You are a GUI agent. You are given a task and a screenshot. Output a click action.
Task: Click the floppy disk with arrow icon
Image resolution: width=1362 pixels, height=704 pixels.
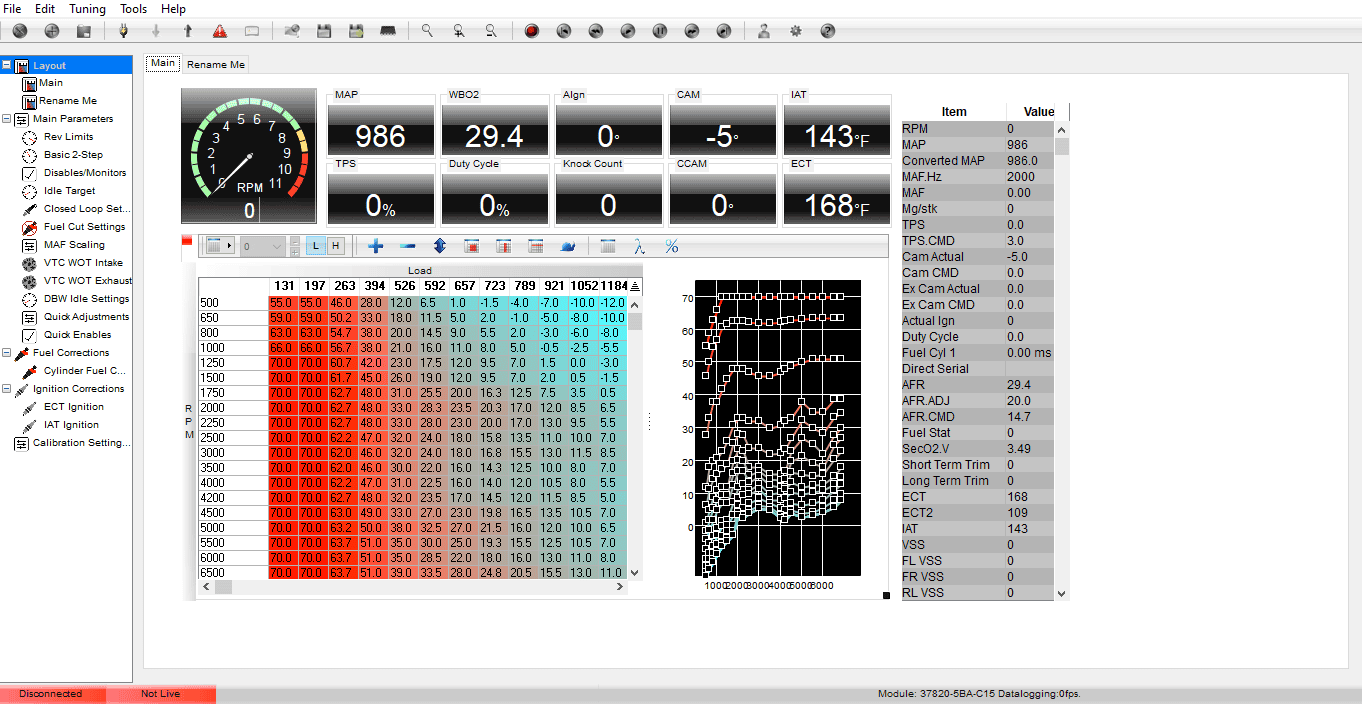click(355, 31)
